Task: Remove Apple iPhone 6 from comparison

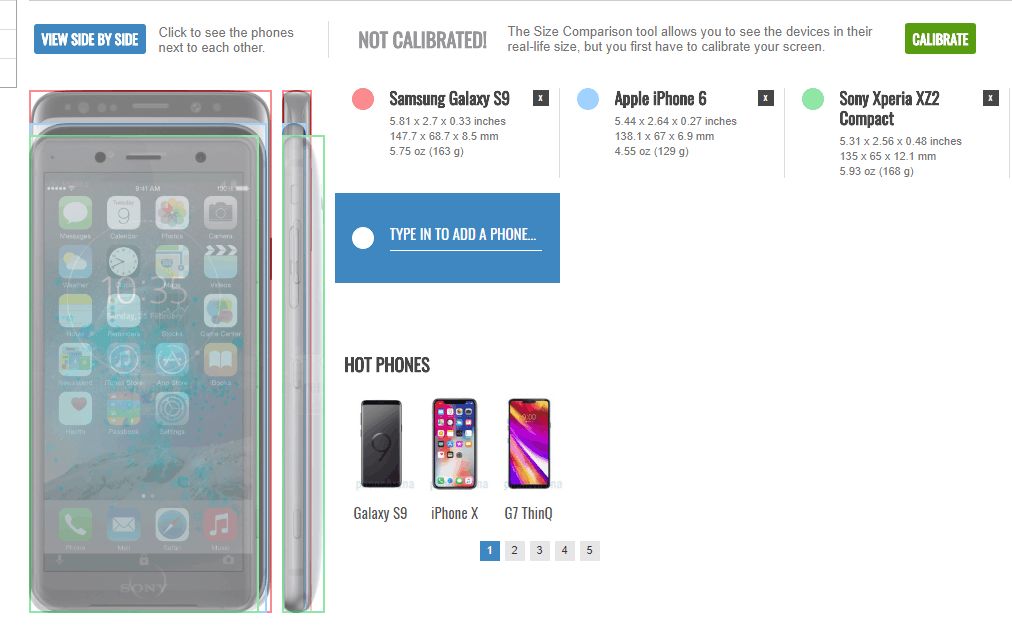Action: coord(765,98)
